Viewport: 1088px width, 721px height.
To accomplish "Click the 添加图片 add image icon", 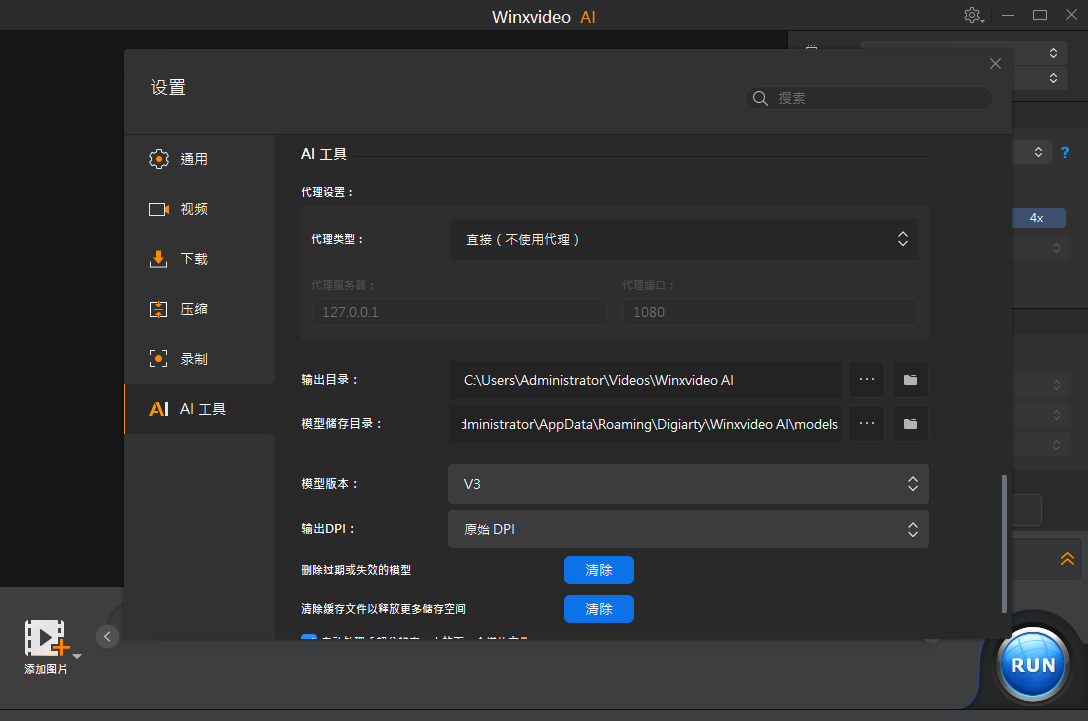I will click(x=44, y=636).
